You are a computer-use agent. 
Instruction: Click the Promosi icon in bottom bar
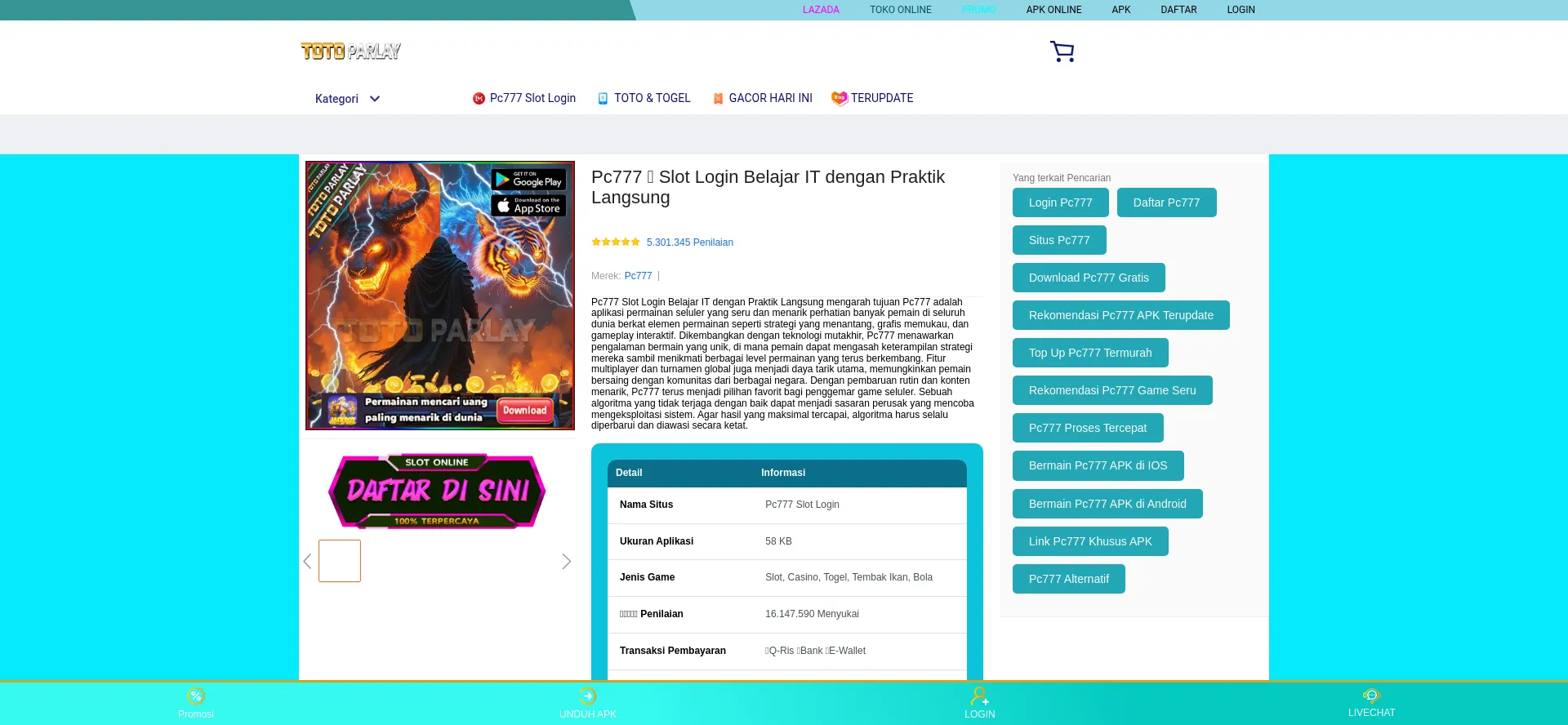click(x=196, y=696)
